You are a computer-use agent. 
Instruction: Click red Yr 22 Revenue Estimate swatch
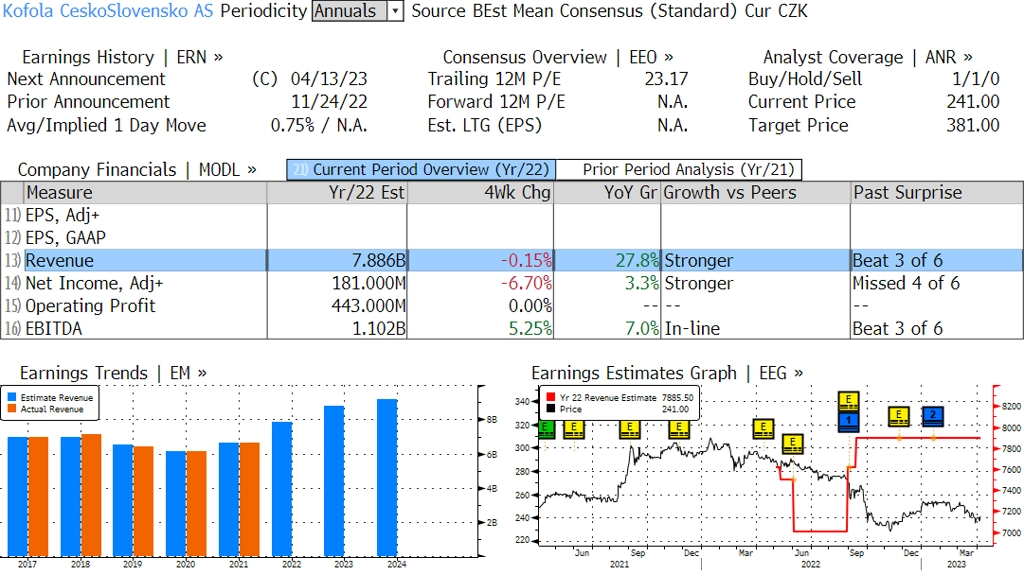coord(551,397)
